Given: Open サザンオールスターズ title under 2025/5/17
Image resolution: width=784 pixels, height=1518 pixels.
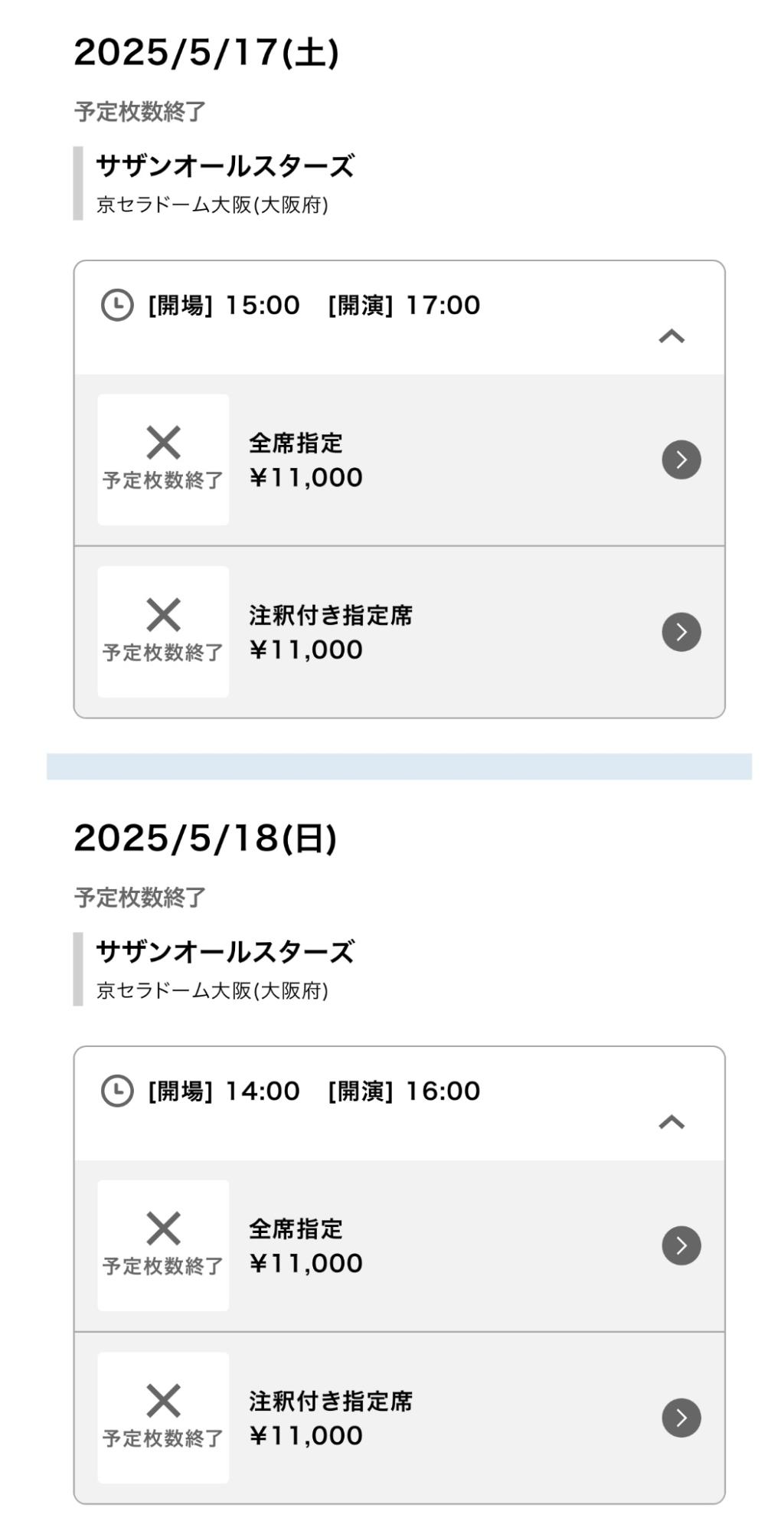Looking at the screenshot, I should pos(224,165).
